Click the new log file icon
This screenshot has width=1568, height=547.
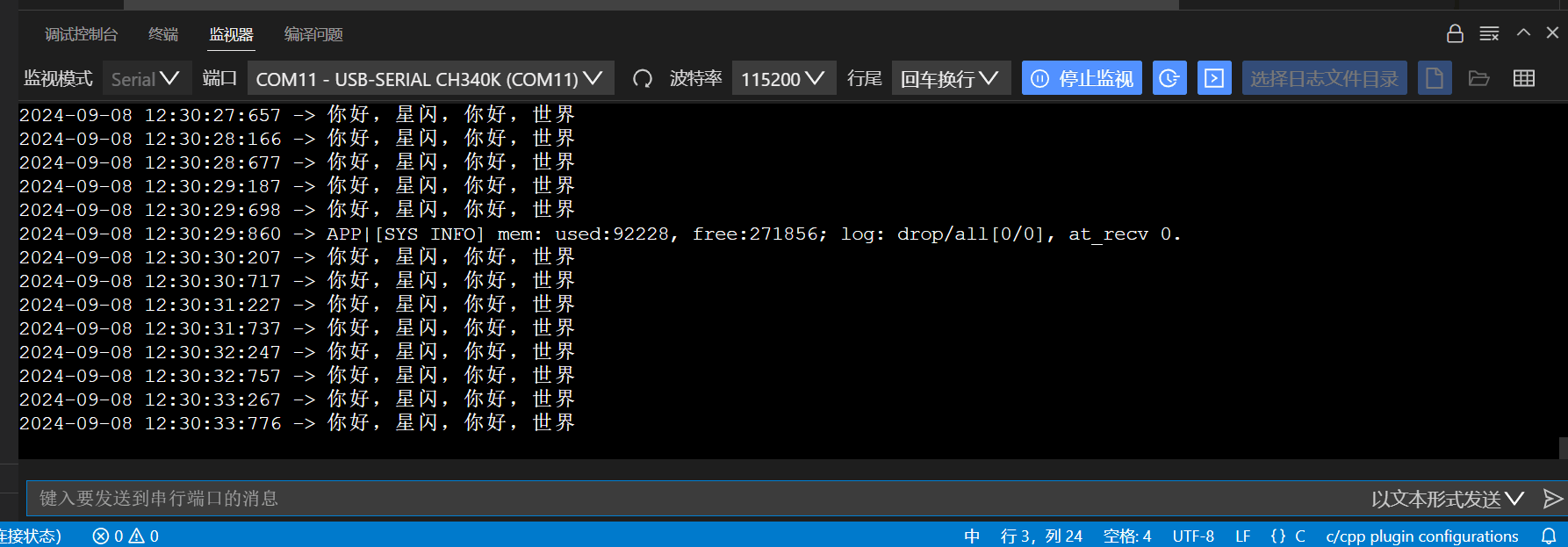[1434, 78]
